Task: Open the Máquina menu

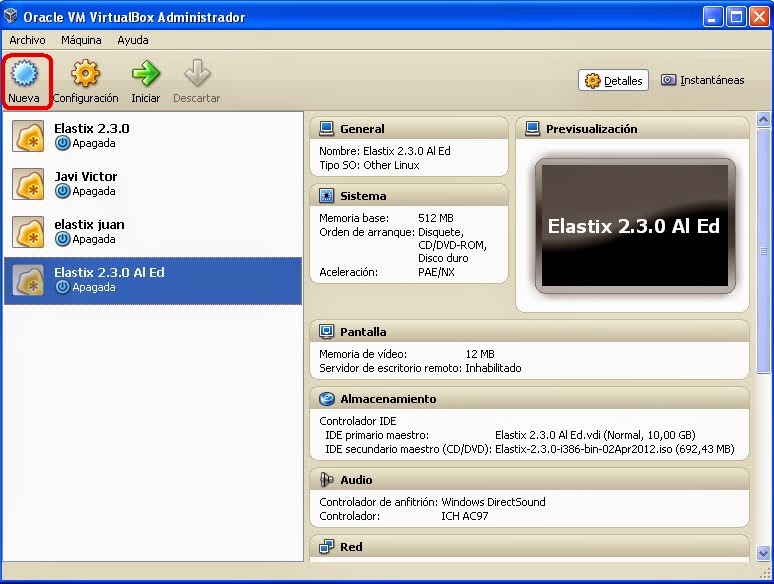Action: [x=81, y=40]
